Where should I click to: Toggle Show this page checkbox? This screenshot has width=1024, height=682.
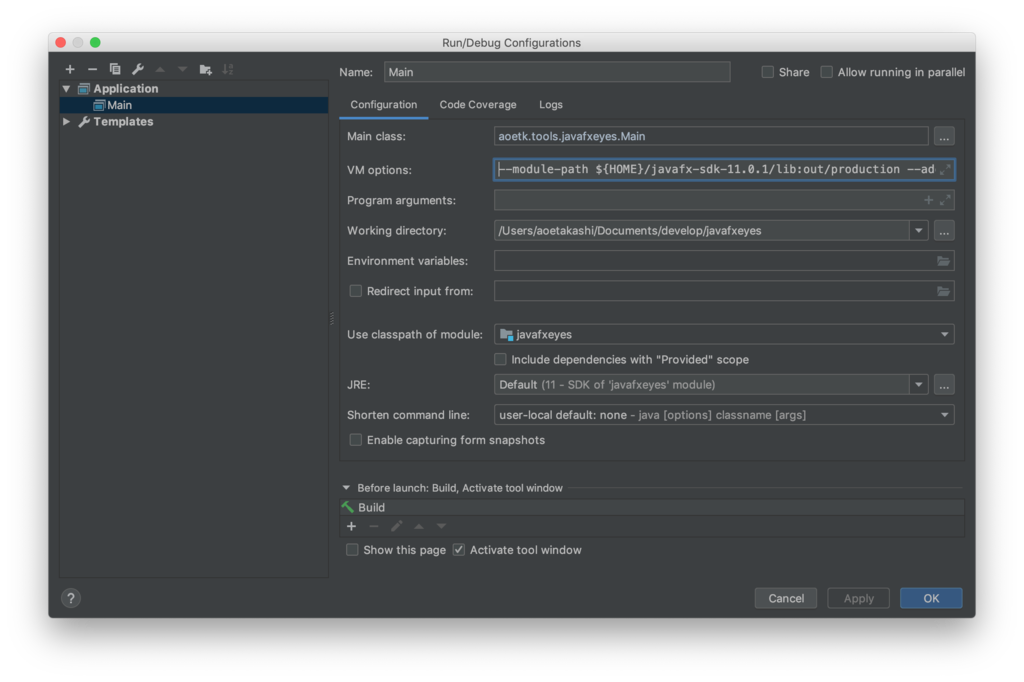coord(352,550)
